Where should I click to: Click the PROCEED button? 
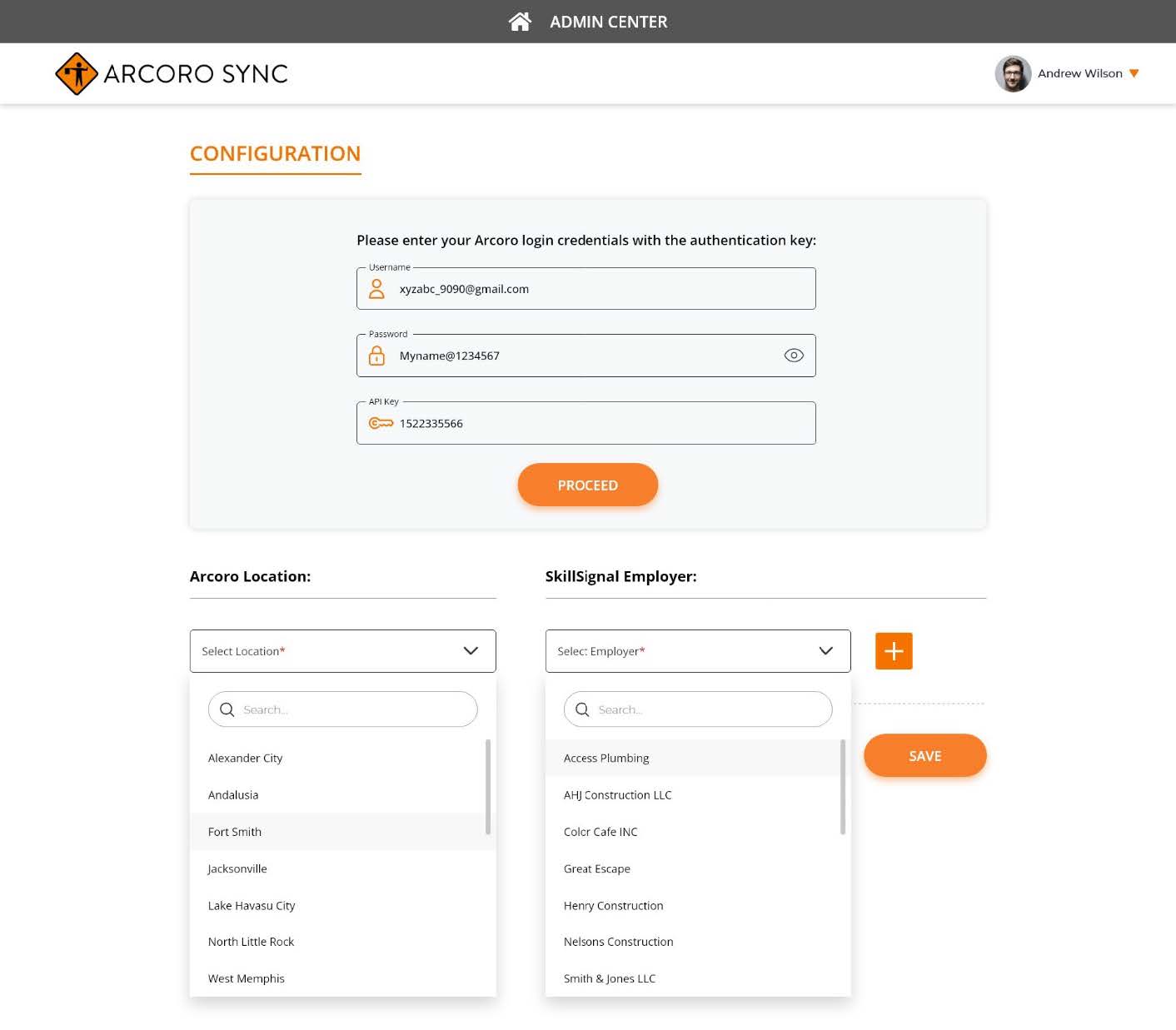tap(588, 485)
